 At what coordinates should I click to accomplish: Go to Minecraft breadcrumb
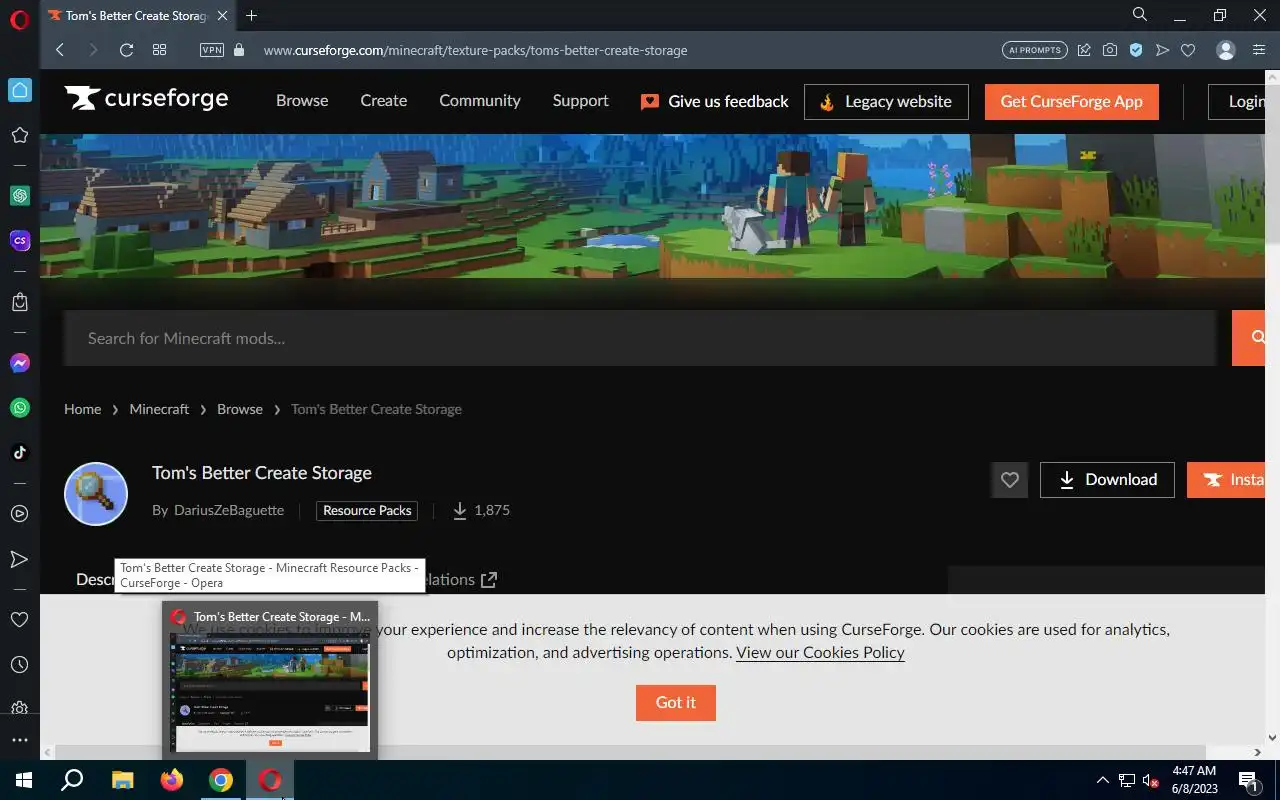pos(159,409)
